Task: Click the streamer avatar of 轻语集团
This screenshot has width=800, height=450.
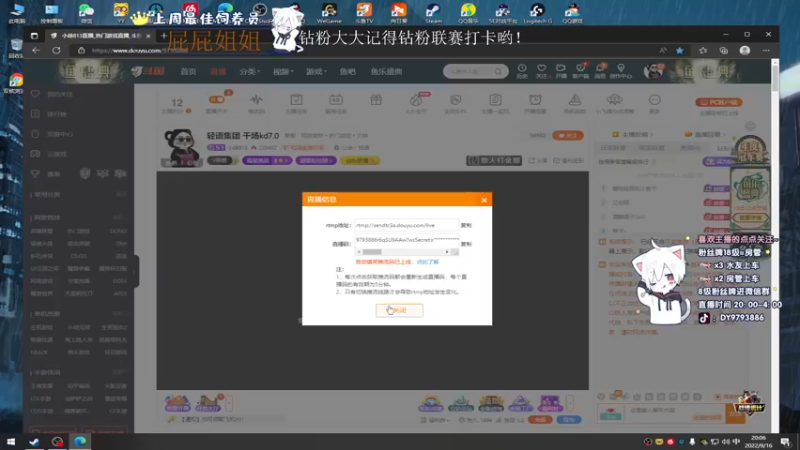Action: click(x=181, y=148)
